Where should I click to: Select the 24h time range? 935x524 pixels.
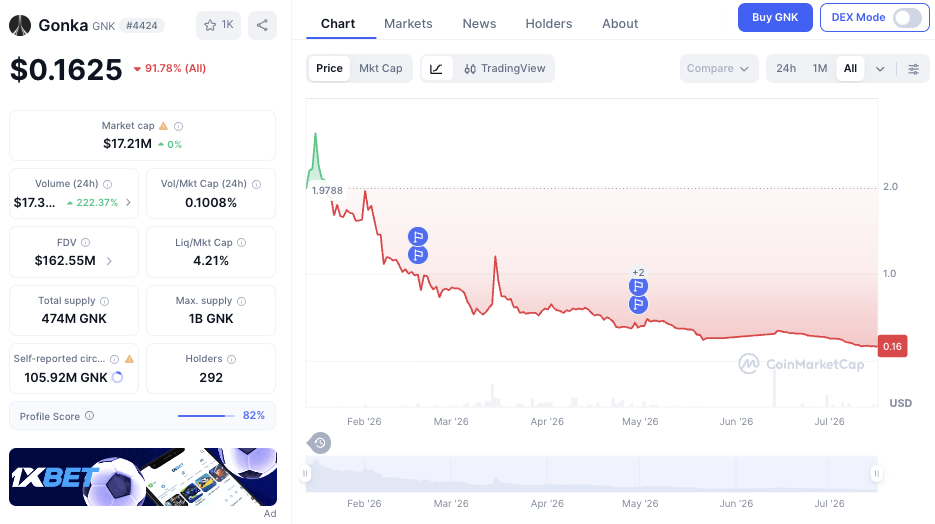tap(785, 69)
